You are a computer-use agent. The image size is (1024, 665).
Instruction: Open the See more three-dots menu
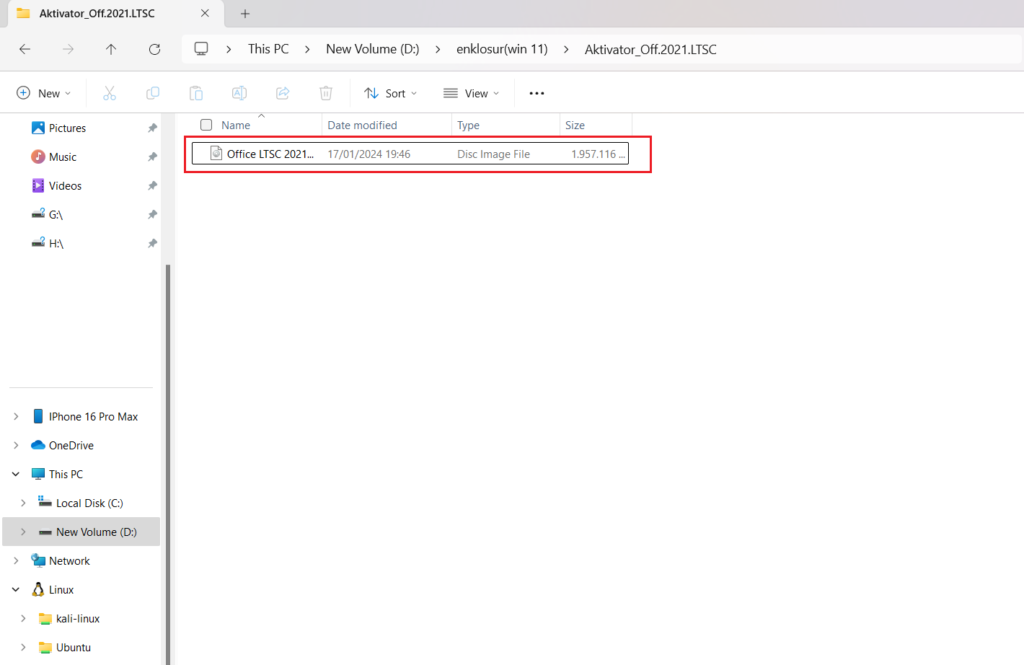tap(537, 93)
